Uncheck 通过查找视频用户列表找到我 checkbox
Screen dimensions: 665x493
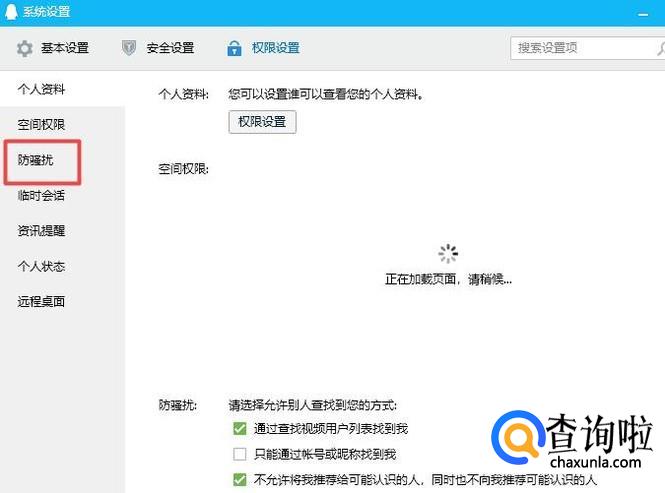(x=239, y=429)
